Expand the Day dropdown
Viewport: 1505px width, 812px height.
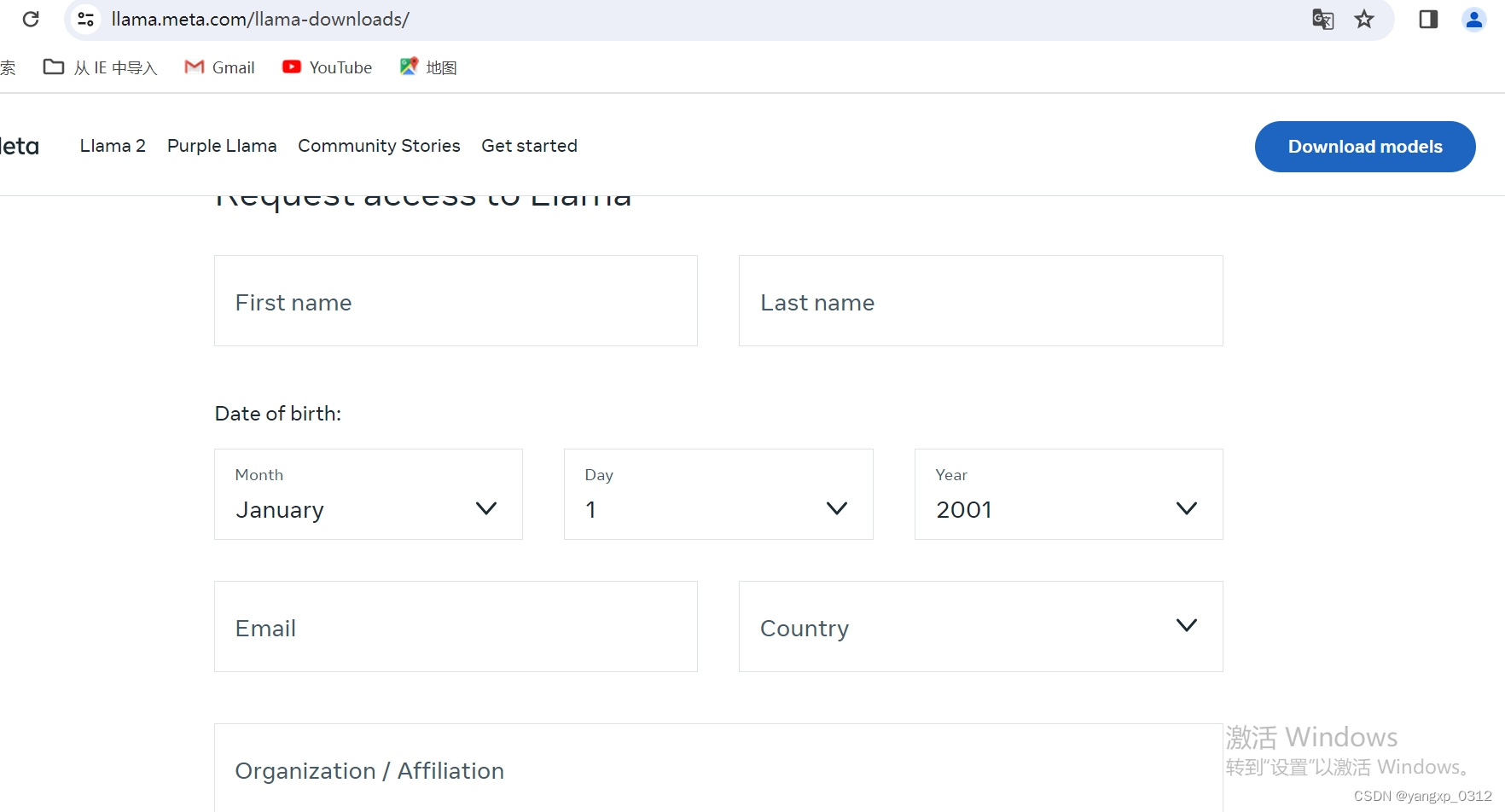(718, 495)
